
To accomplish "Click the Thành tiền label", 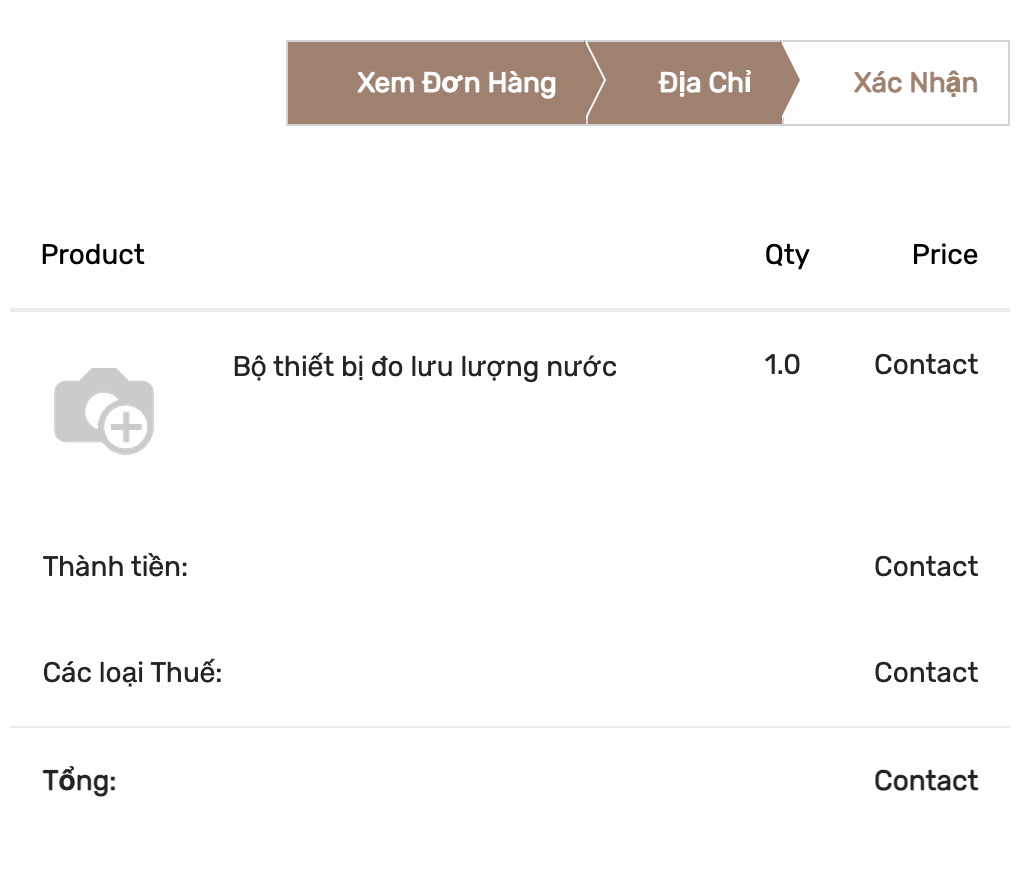I will point(115,566).
